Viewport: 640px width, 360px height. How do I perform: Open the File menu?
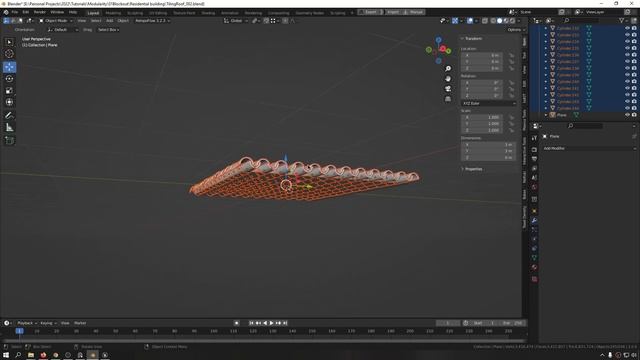point(15,12)
